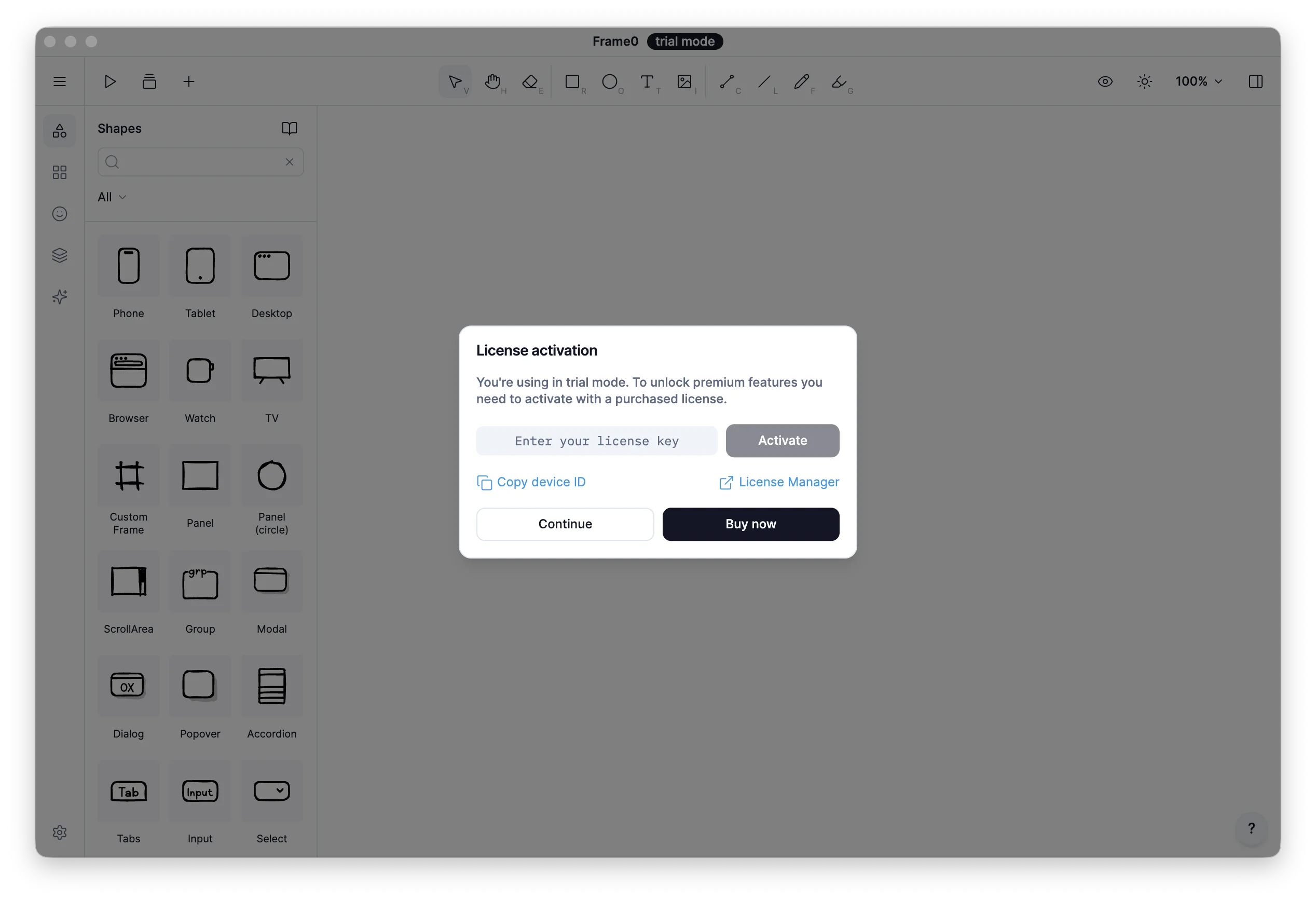The width and height of the screenshot is (1316, 901).
Task: Select the Image tool
Action: 684,81
